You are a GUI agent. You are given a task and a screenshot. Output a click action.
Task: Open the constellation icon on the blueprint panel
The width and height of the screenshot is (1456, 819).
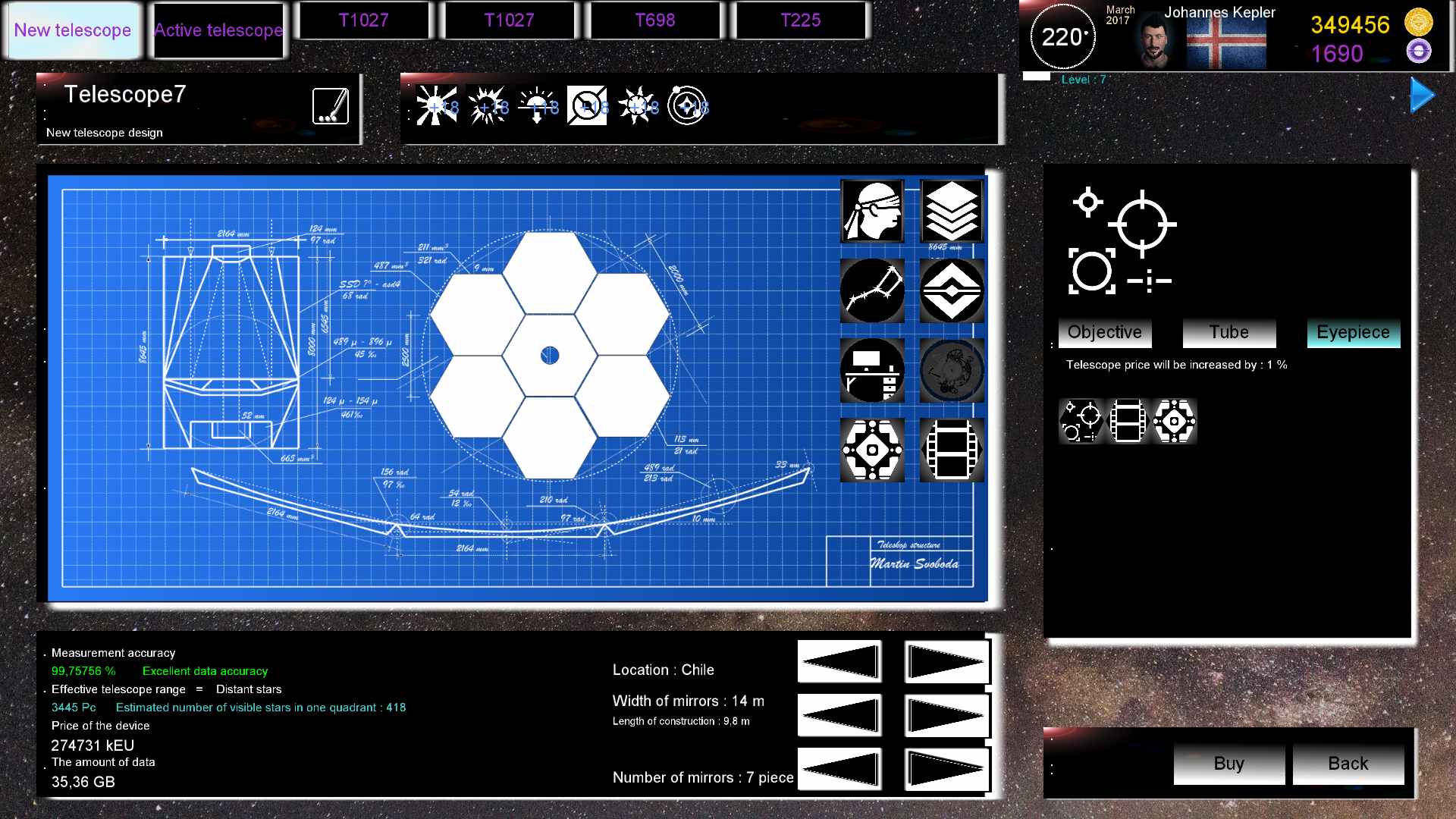tap(872, 290)
